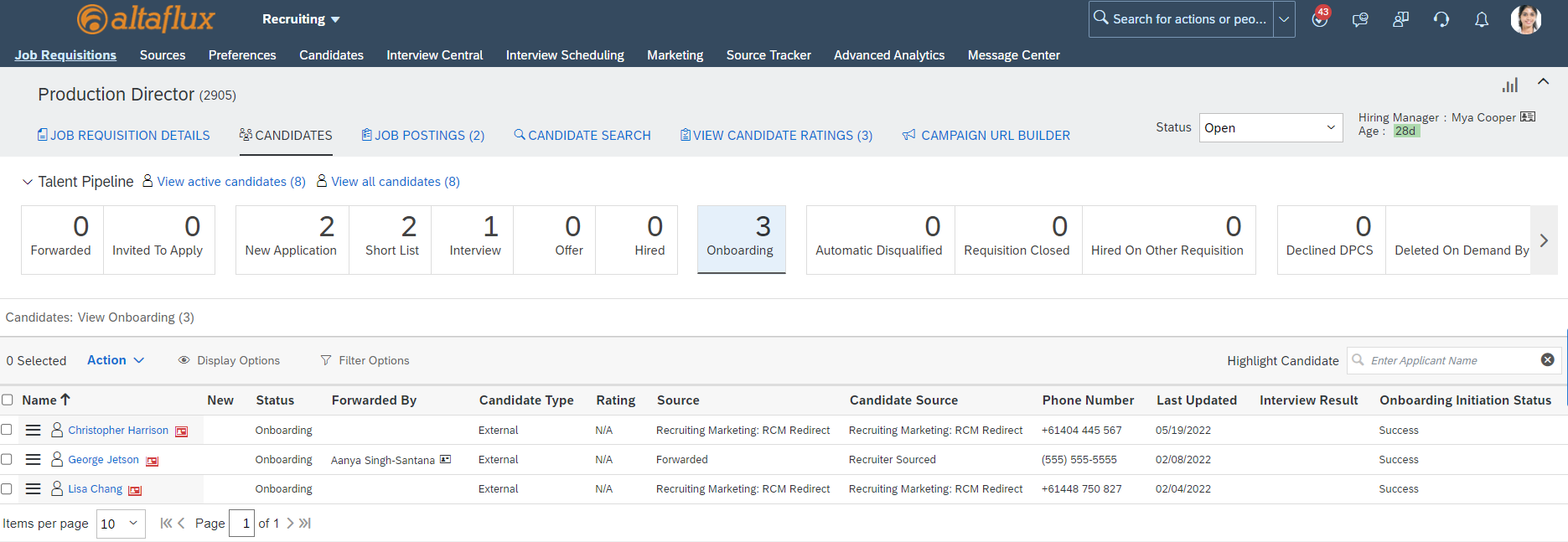
Task: Clear the Highlight Candidate field
Action: click(1548, 359)
